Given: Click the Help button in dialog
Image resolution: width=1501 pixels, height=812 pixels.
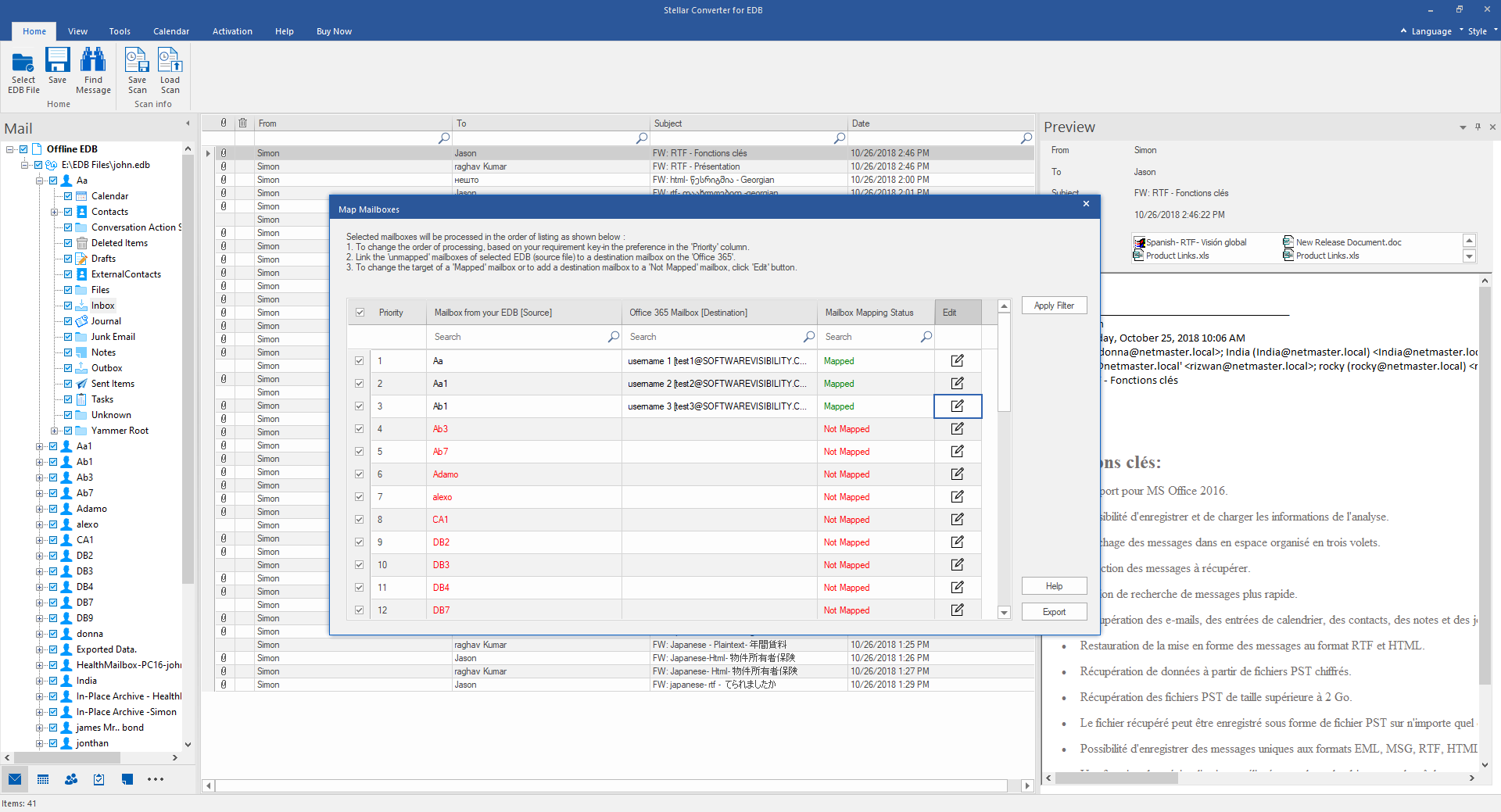Looking at the screenshot, I should (x=1054, y=586).
